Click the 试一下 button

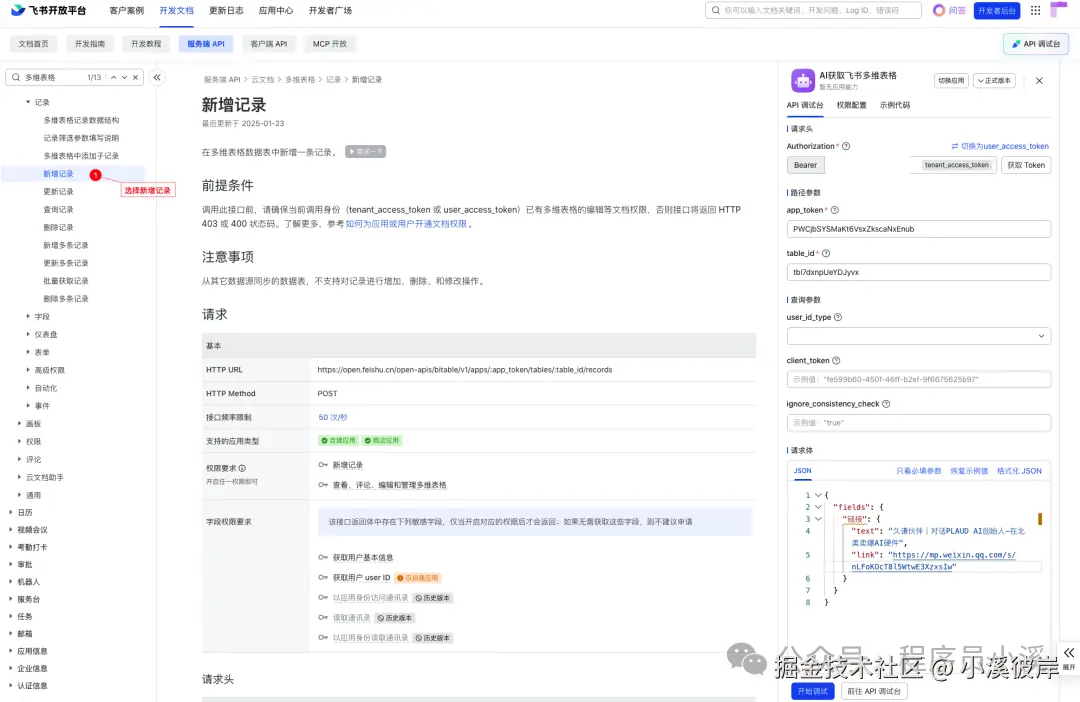point(366,152)
